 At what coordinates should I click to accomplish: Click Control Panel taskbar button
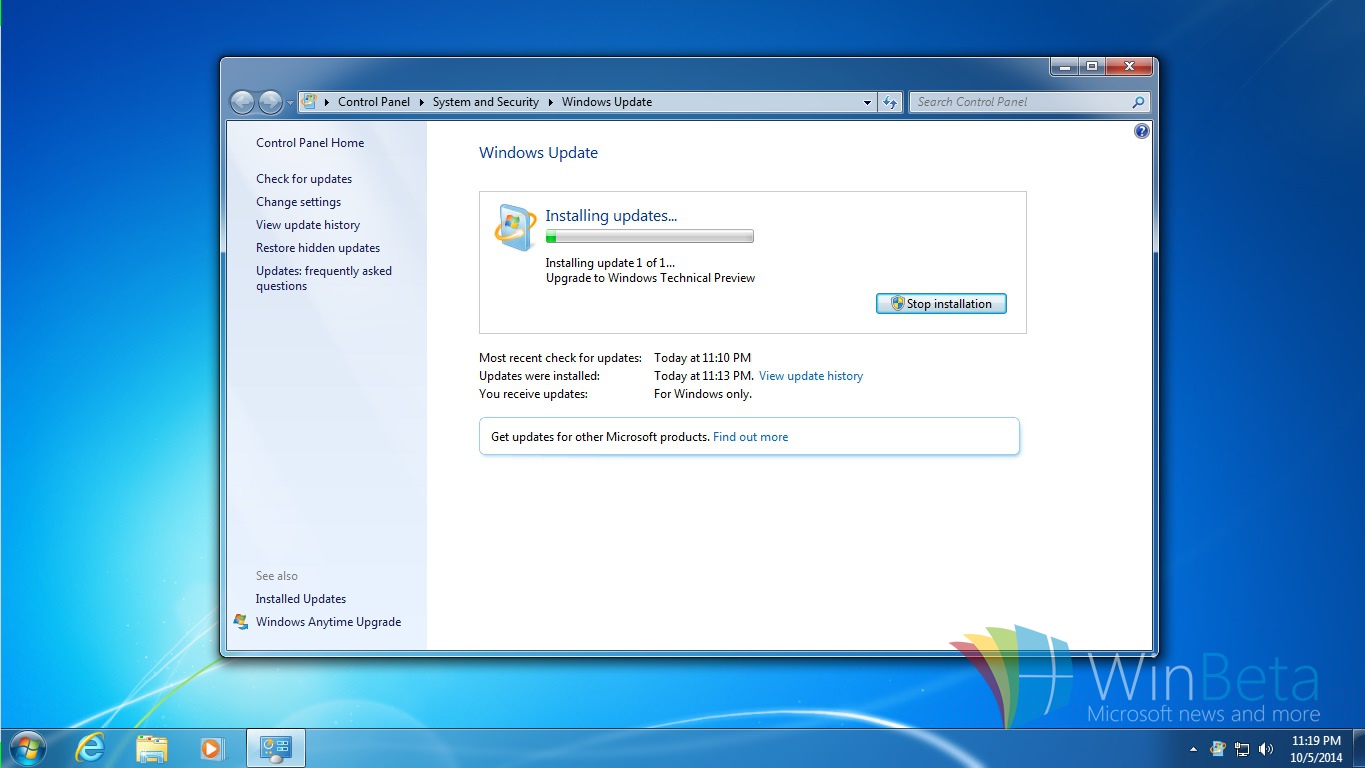pos(275,748)
